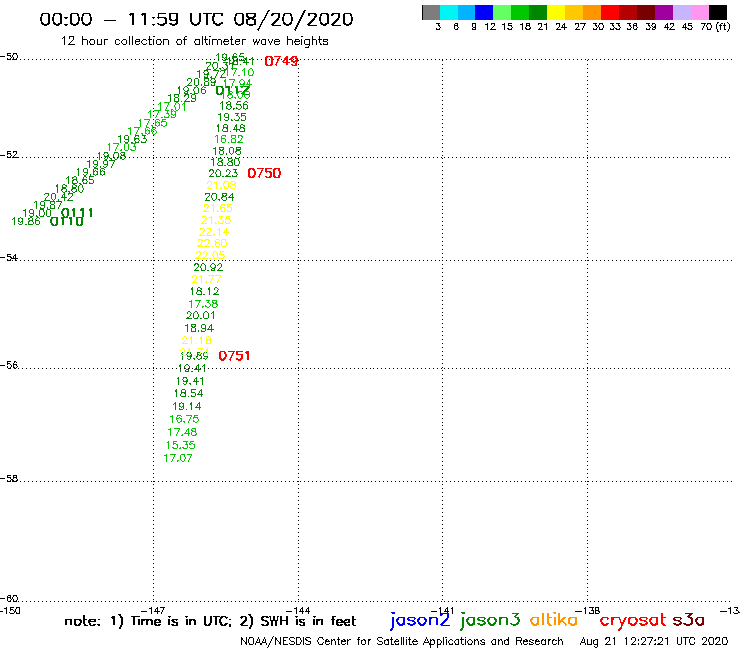
Task: Click the wave height value 22.14
Action: pos(214,232)
